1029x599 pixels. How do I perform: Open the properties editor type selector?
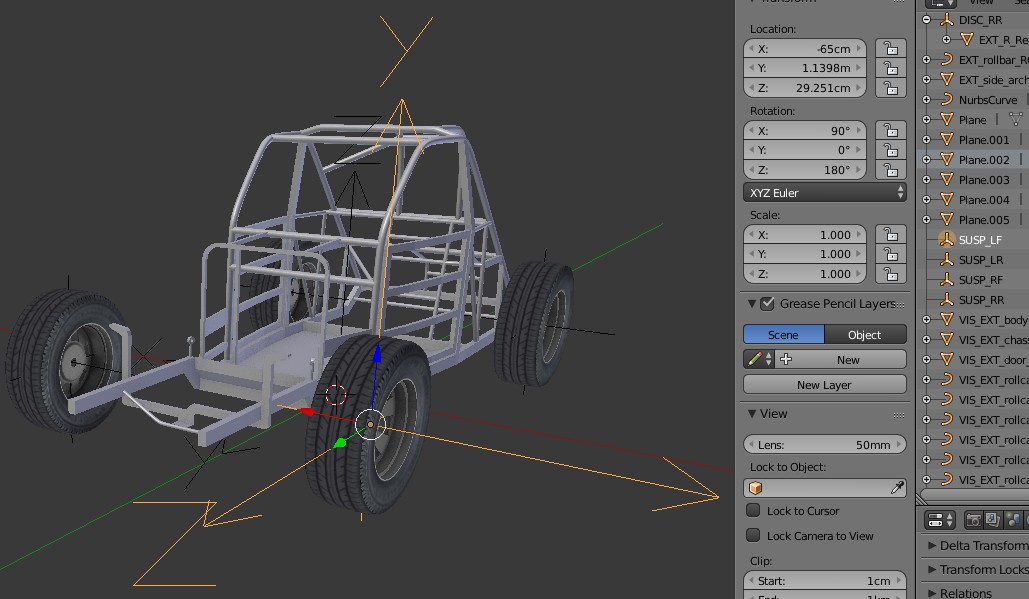pos(940,520)
